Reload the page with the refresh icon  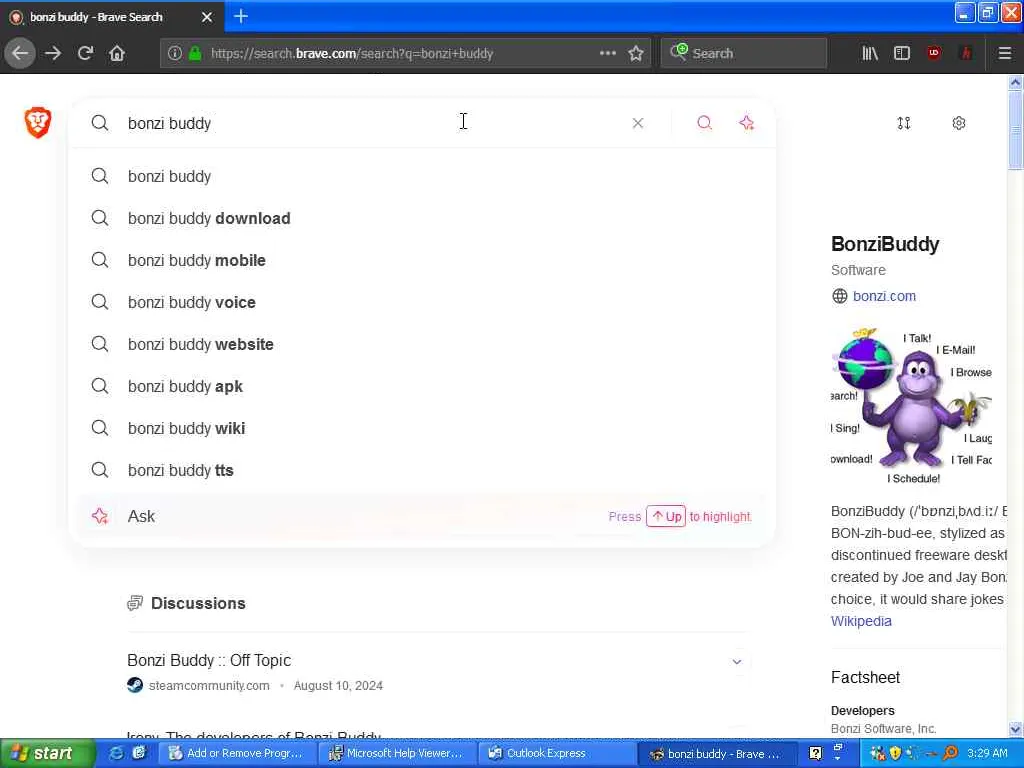tap(85, 53)
